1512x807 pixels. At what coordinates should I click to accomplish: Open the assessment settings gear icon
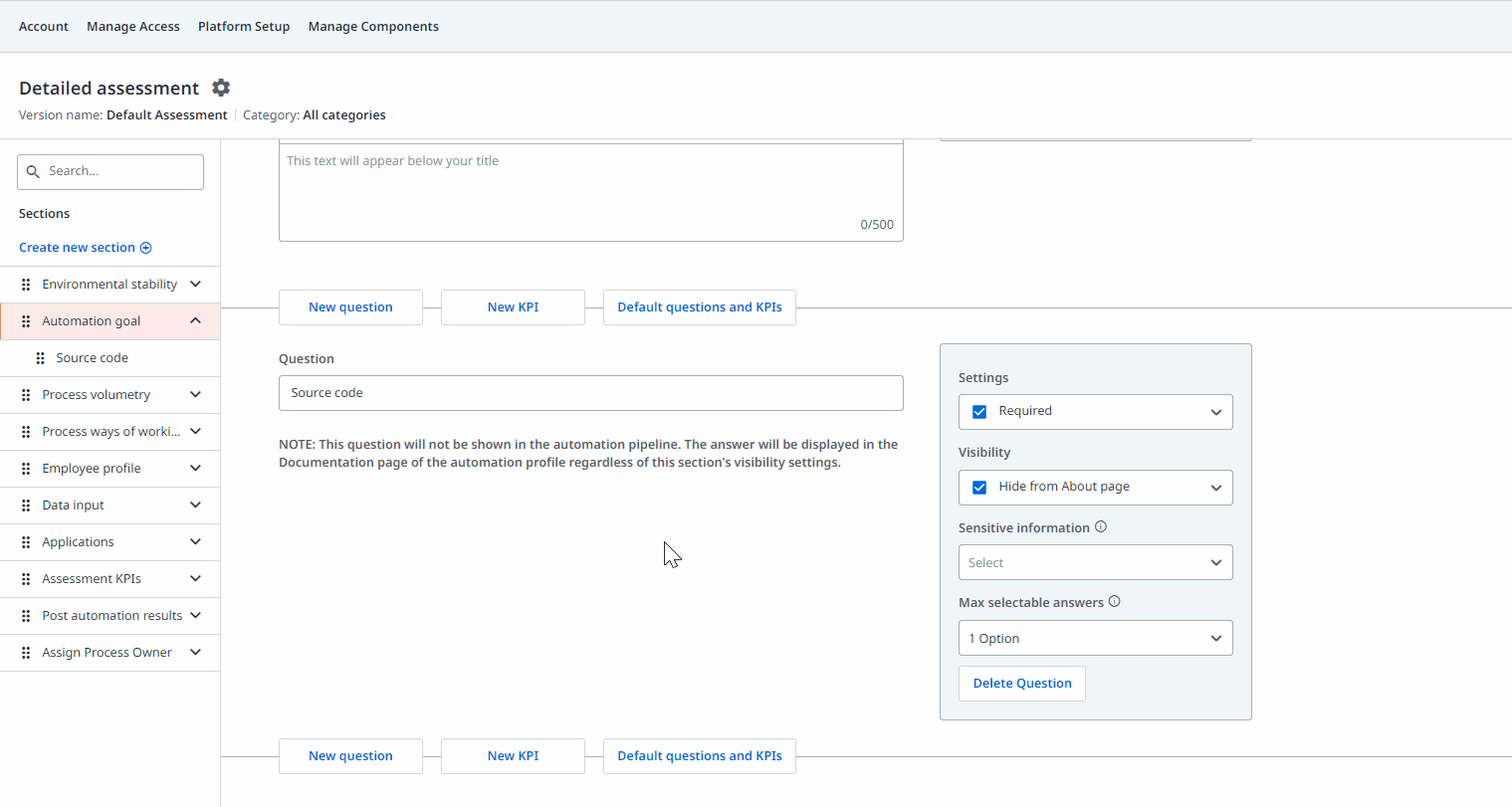click(x=221, y=88)
